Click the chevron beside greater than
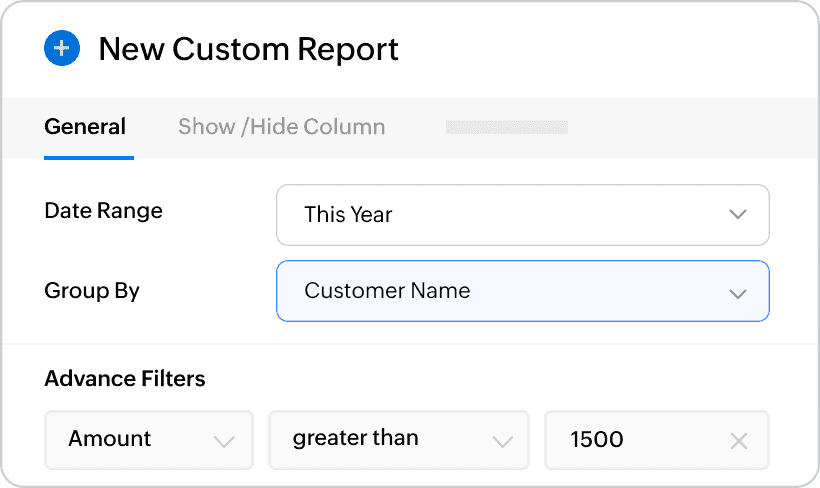Image resolution: width=820 pixels, height=488 pixels. 502,441
